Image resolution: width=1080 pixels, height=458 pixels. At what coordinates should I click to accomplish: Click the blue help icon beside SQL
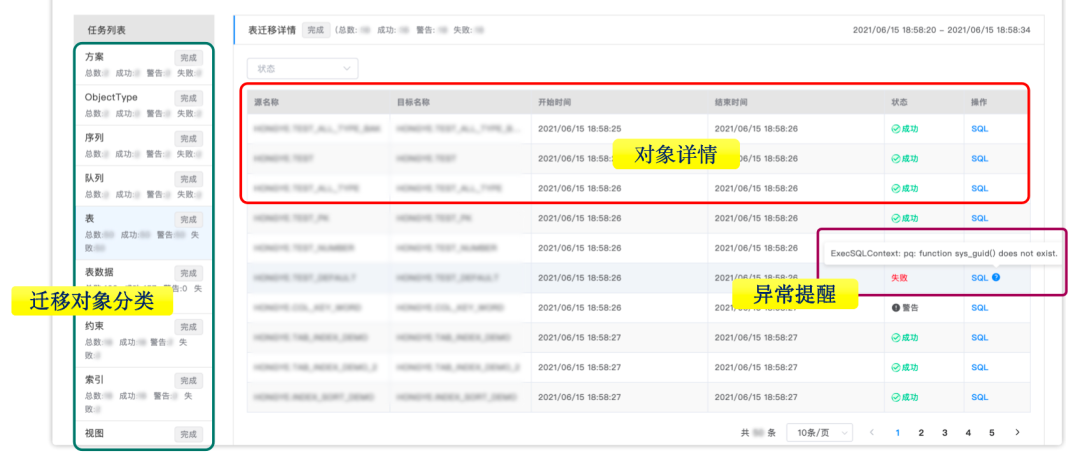[x=996, y=278]
